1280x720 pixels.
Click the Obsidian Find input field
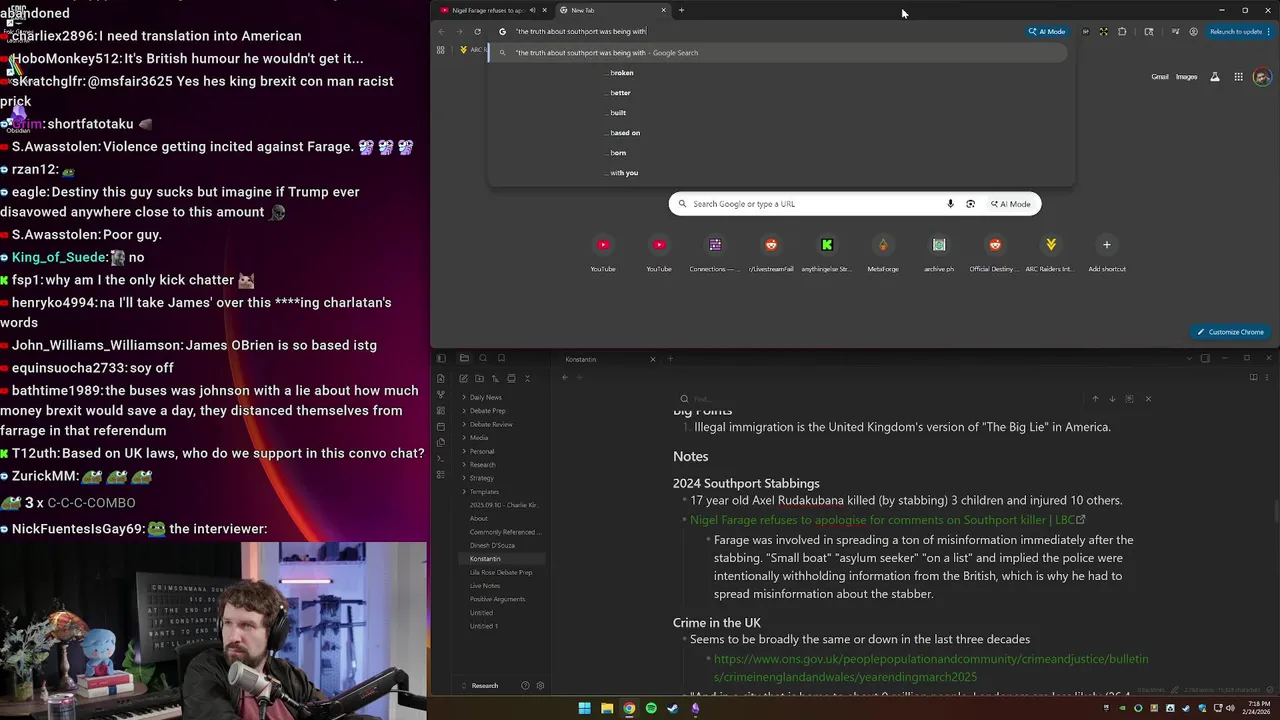[x=880, y=399]
